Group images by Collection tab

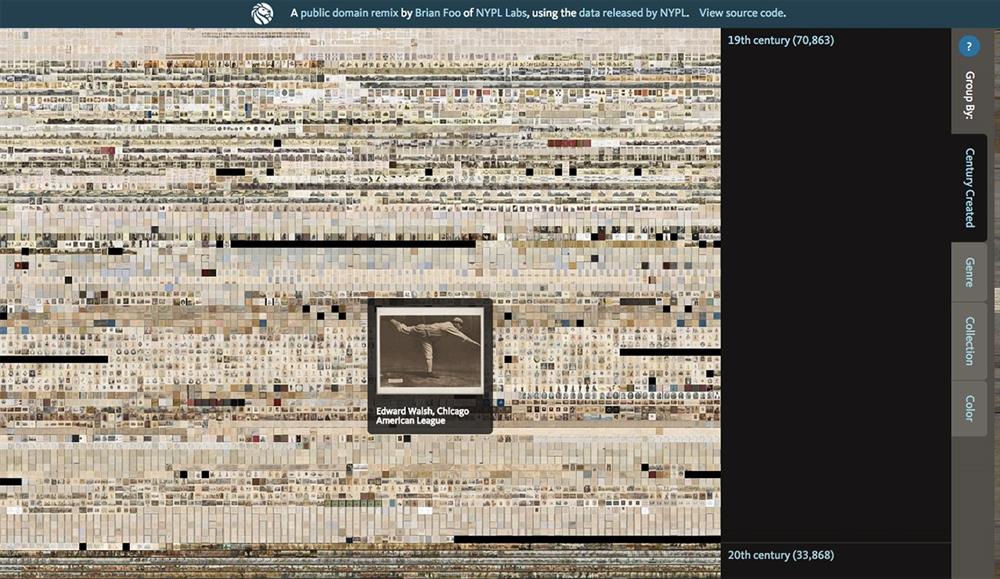click(x=969, y=341)
